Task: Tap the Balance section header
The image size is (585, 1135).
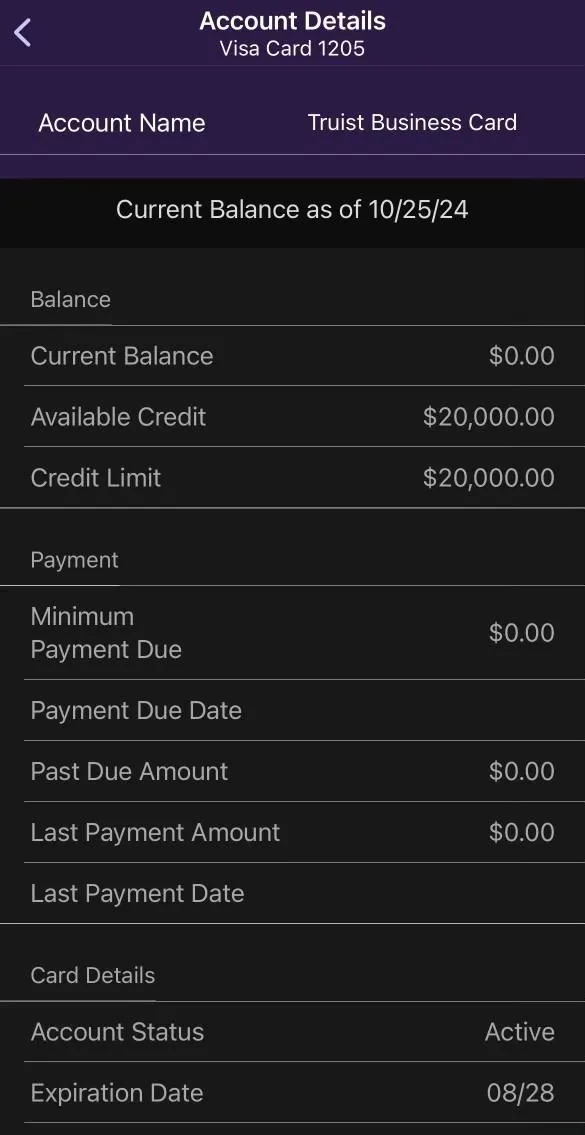Action: click(70, 299)
